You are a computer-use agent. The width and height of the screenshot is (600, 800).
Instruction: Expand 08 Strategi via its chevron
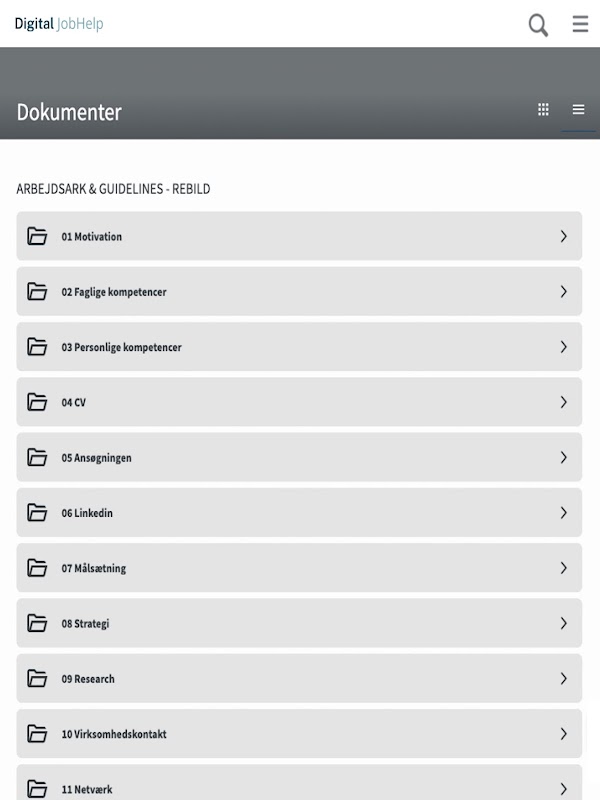[563, 623]
